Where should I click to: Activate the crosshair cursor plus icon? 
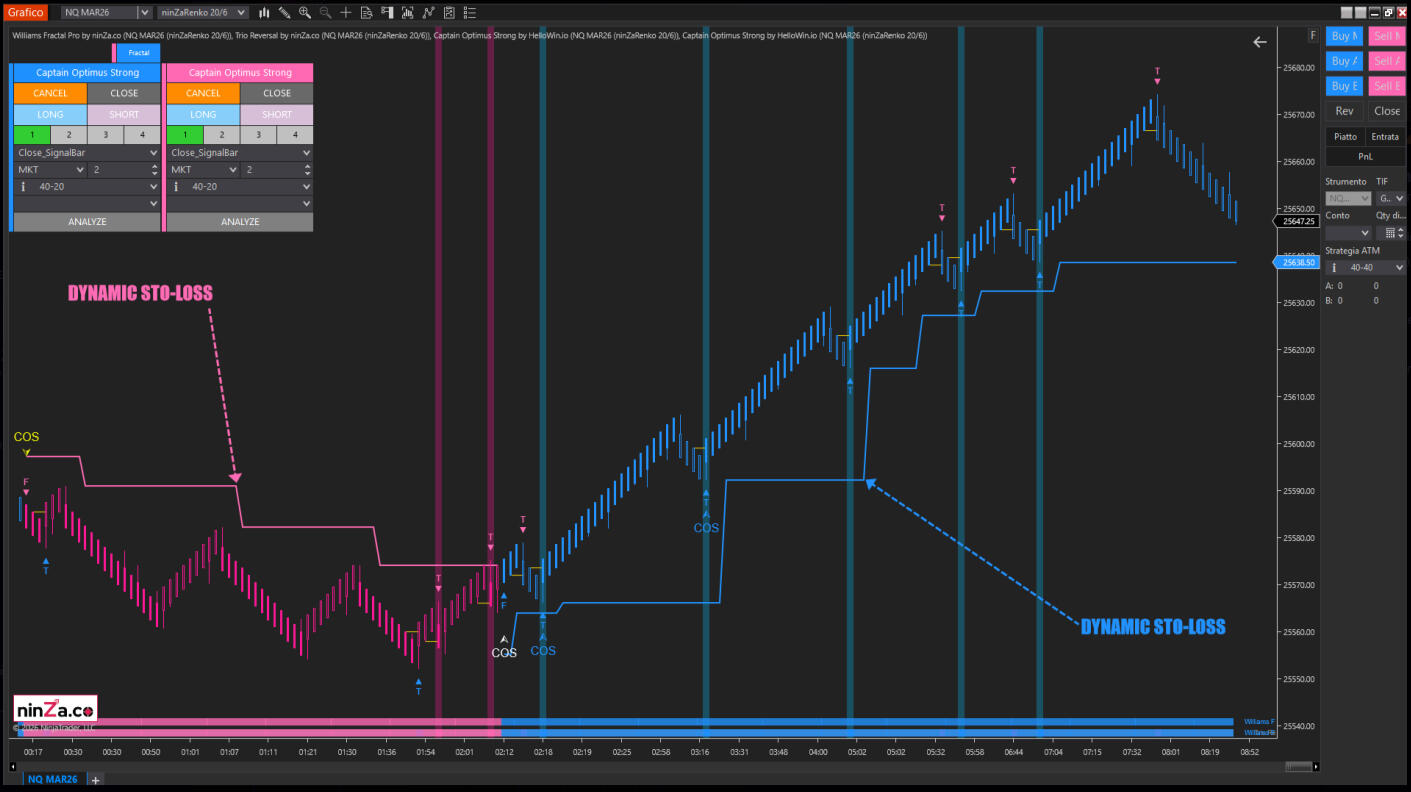346,13
